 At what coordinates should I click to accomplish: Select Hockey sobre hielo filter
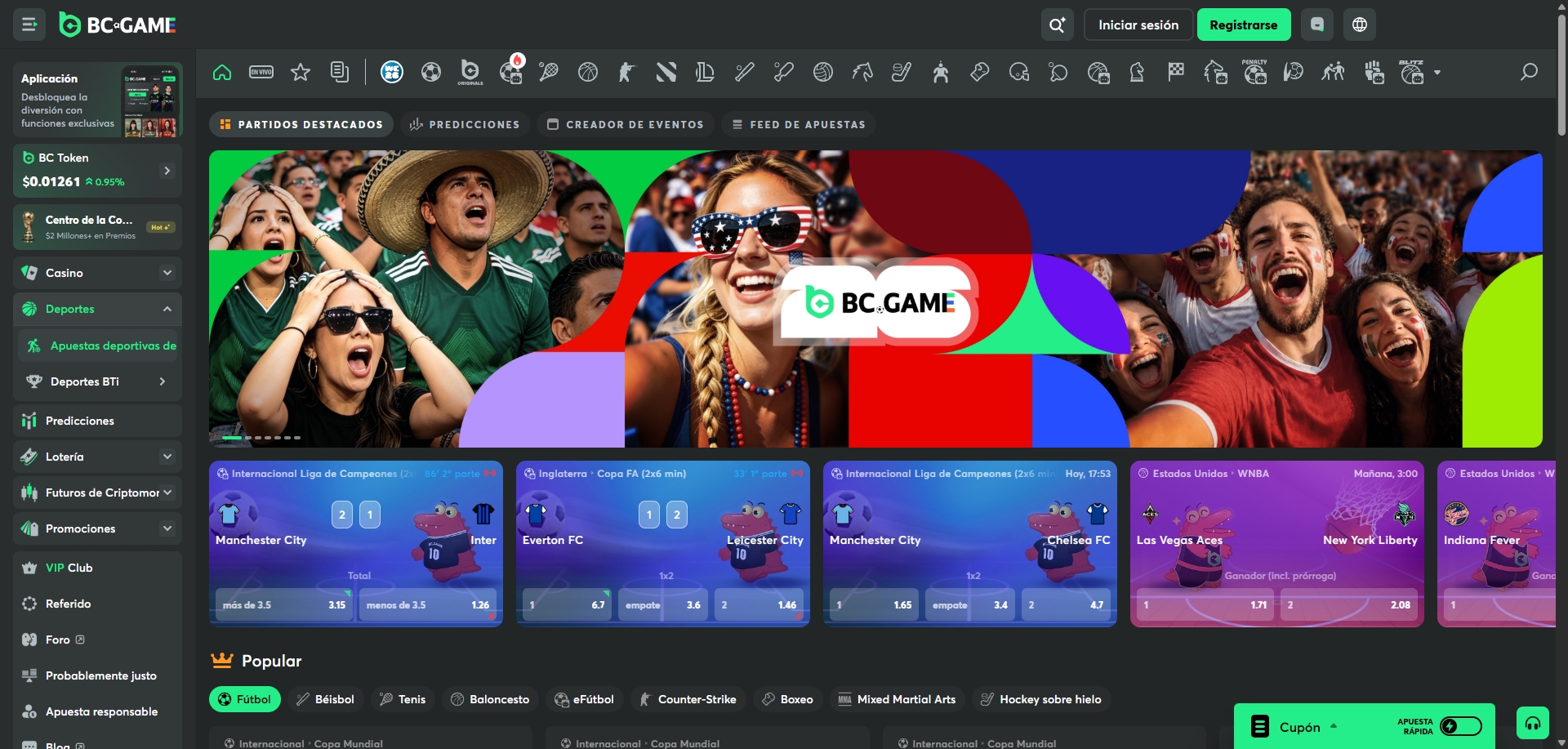(1041, 699)
